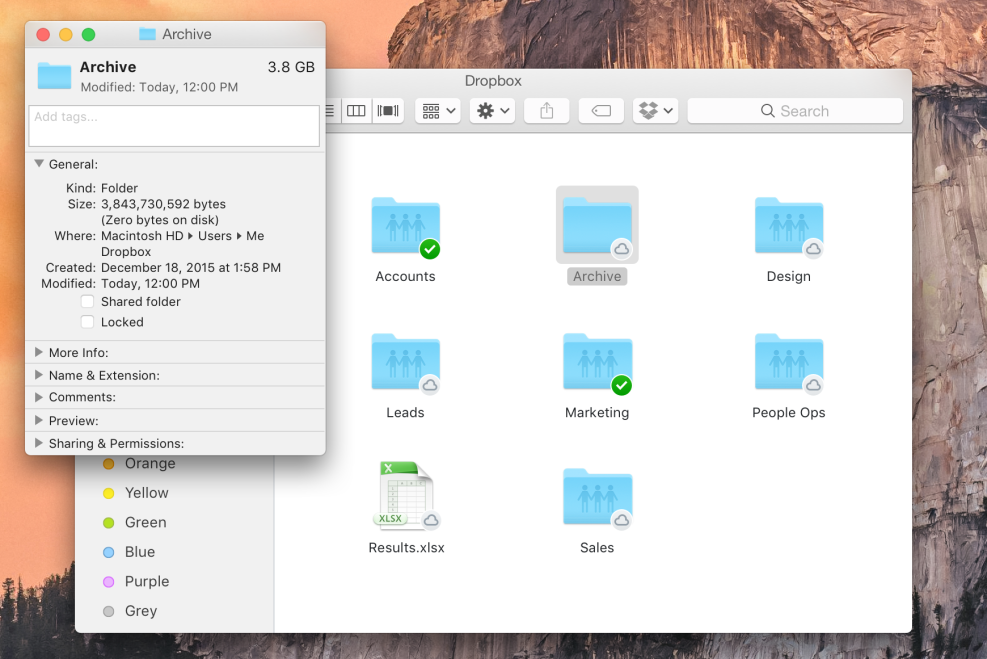Open the item arrangement dropdown
Screen dimensions: 987x659
pos(437,110)
